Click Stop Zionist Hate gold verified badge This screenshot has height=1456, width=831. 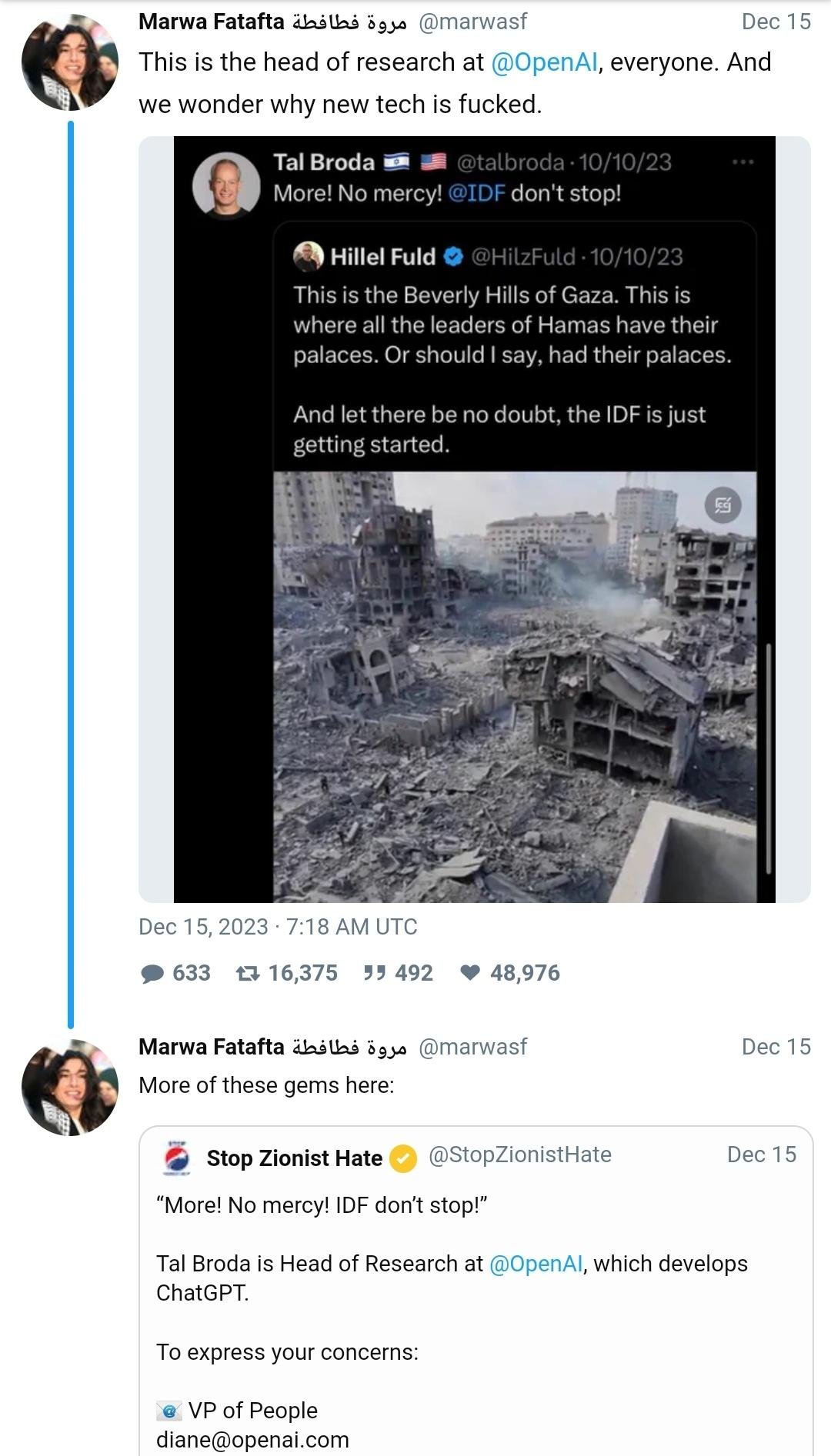[403, 1158]
